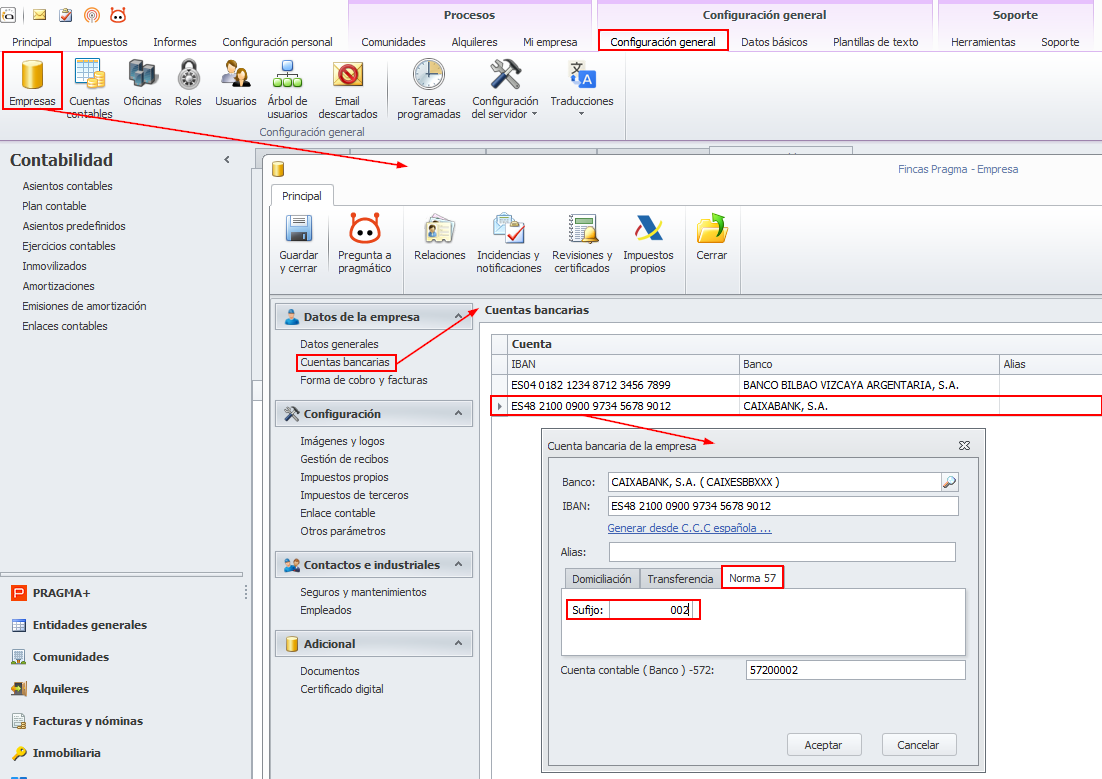Open Certificado digital option
The width and height of the screenshot is (1102, 779).
pos(342,689)
